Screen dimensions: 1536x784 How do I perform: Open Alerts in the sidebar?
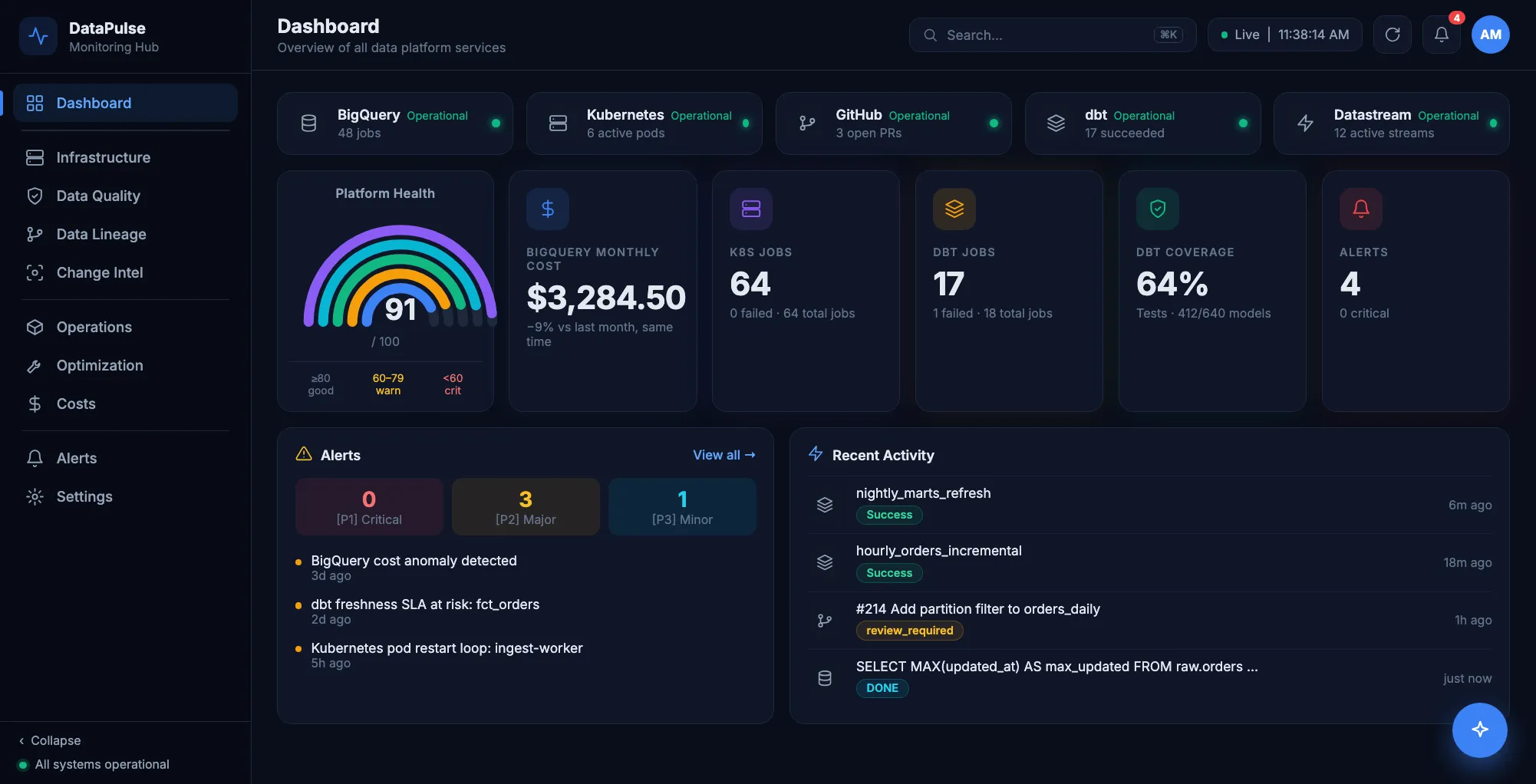(125, 458)
